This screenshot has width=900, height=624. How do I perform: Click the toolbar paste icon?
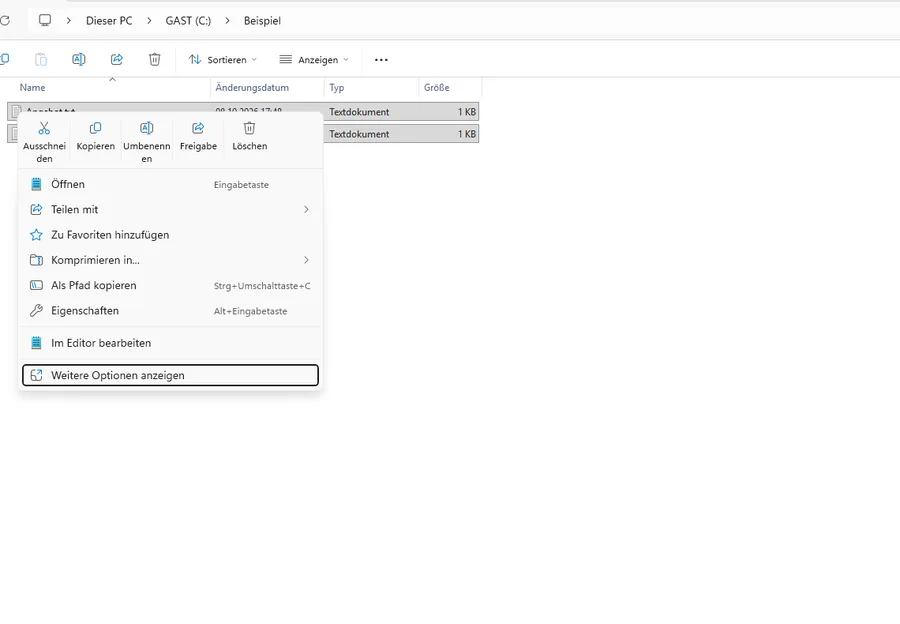(x=41, y=60)
